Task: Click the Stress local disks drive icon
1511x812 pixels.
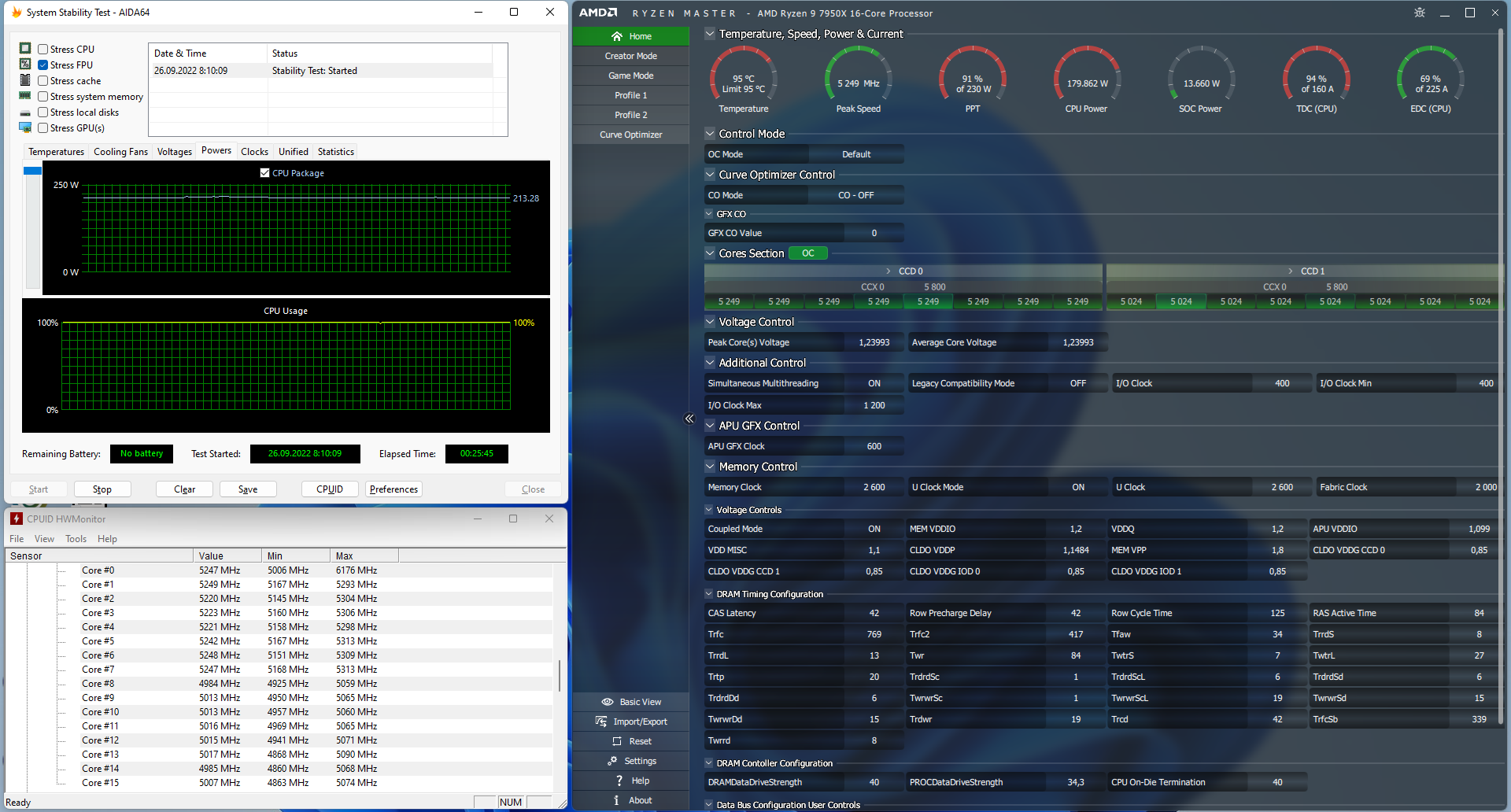Action: pos(25,113)
